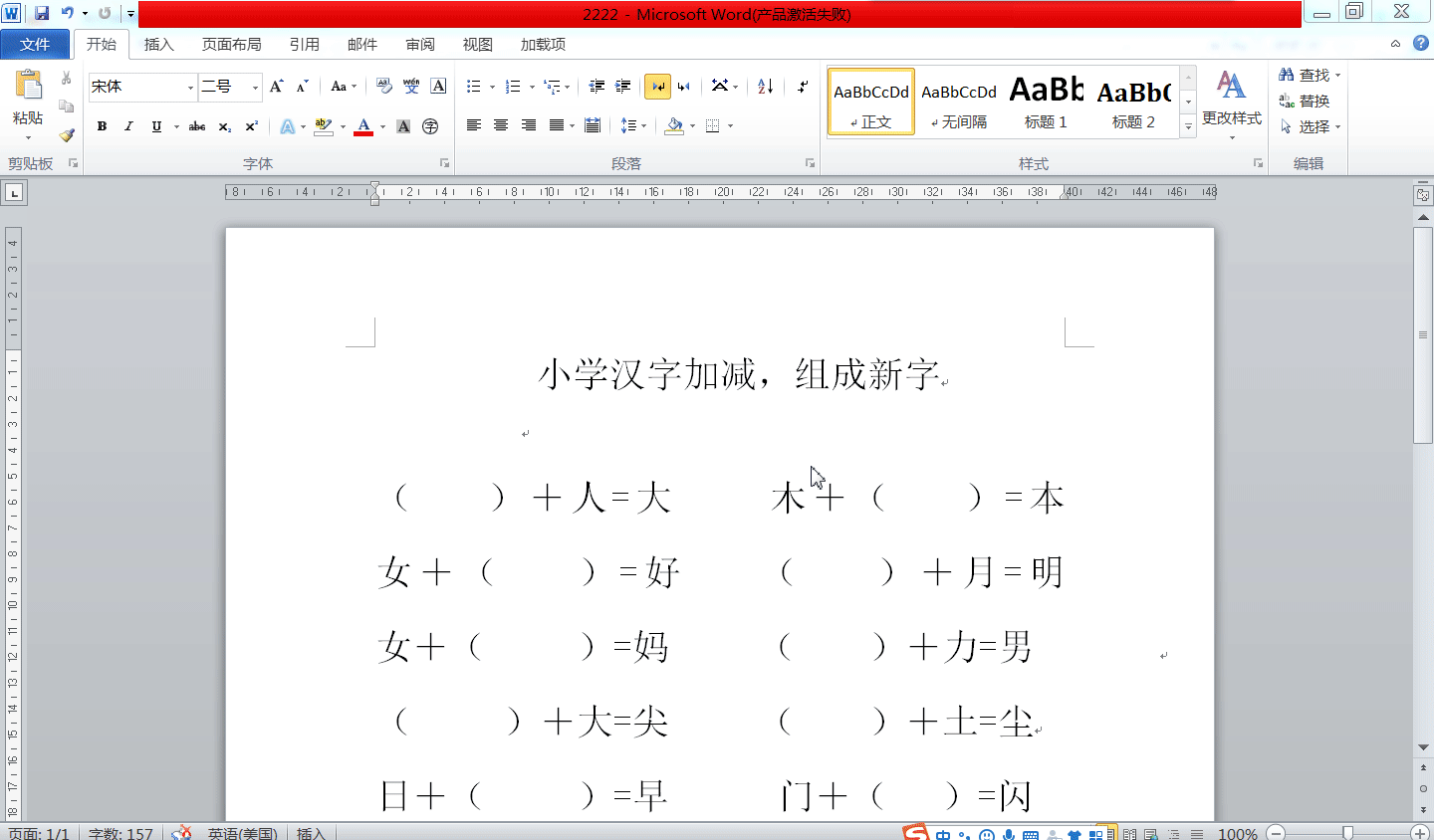The width and height of the screenshot is (1434, 840).
Task: Click the Sort icon in paragraph group
Action: pyautogui.click(x=765, y=87)
